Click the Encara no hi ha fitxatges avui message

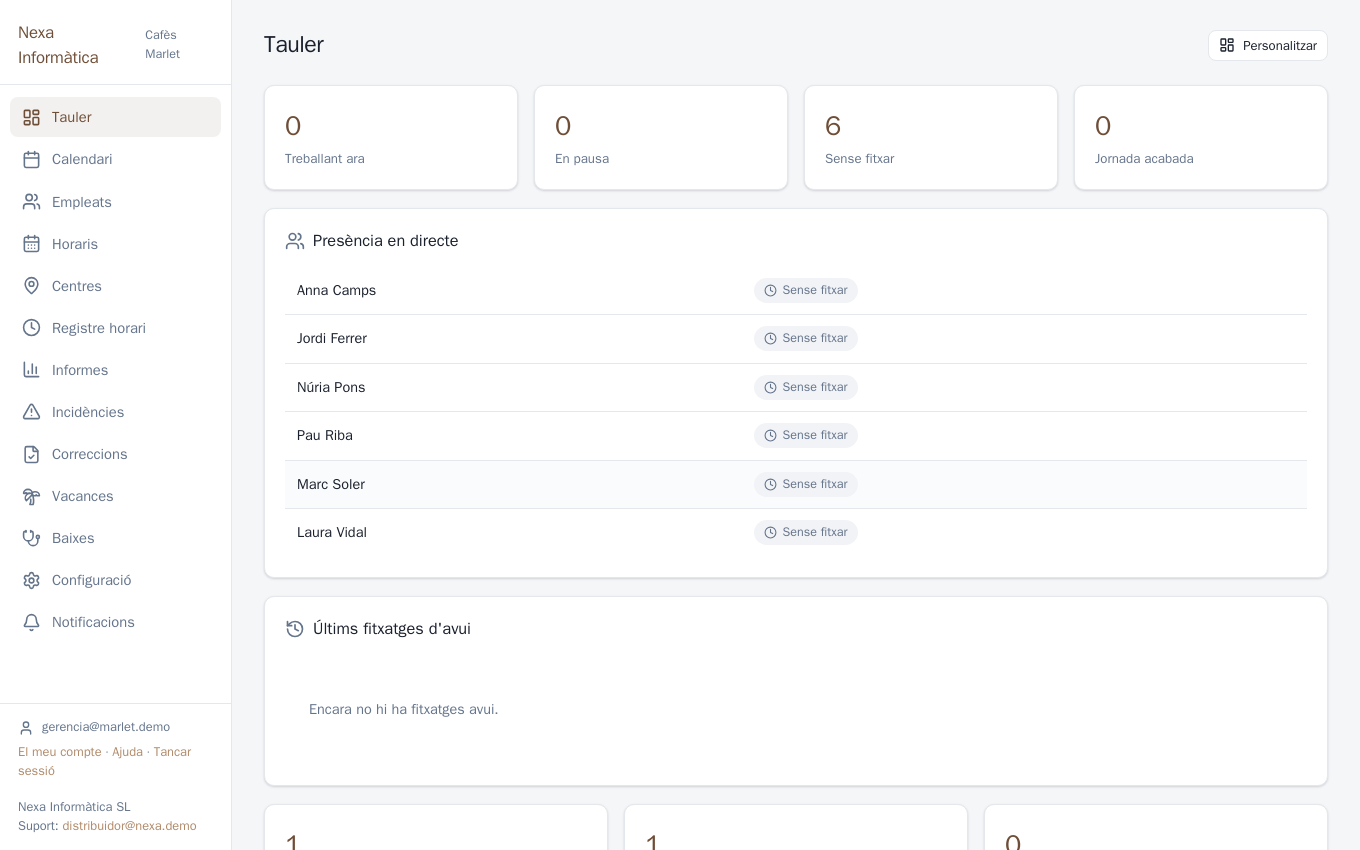coord(404,710)
